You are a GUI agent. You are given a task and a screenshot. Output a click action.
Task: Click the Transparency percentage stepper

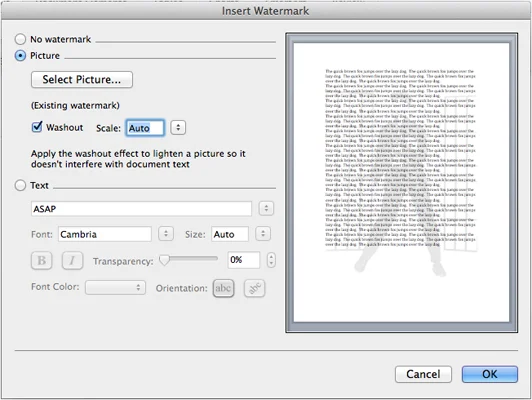click(271, 260)
